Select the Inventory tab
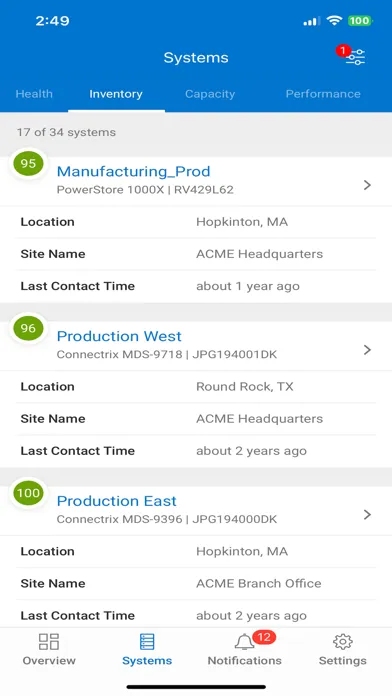392x696 pixels. pos(116,94)
